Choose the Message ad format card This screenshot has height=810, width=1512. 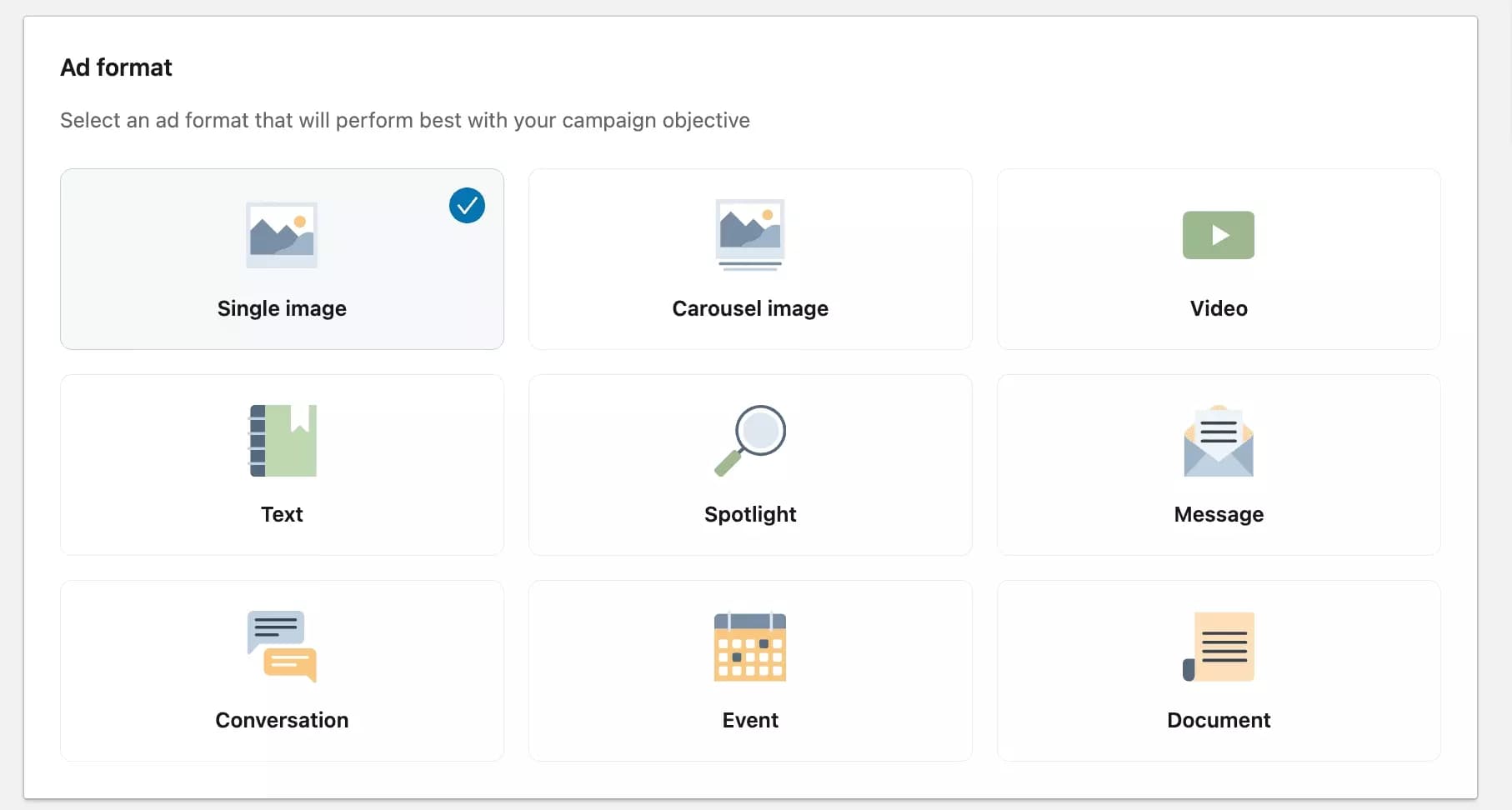click(1218, 465)
